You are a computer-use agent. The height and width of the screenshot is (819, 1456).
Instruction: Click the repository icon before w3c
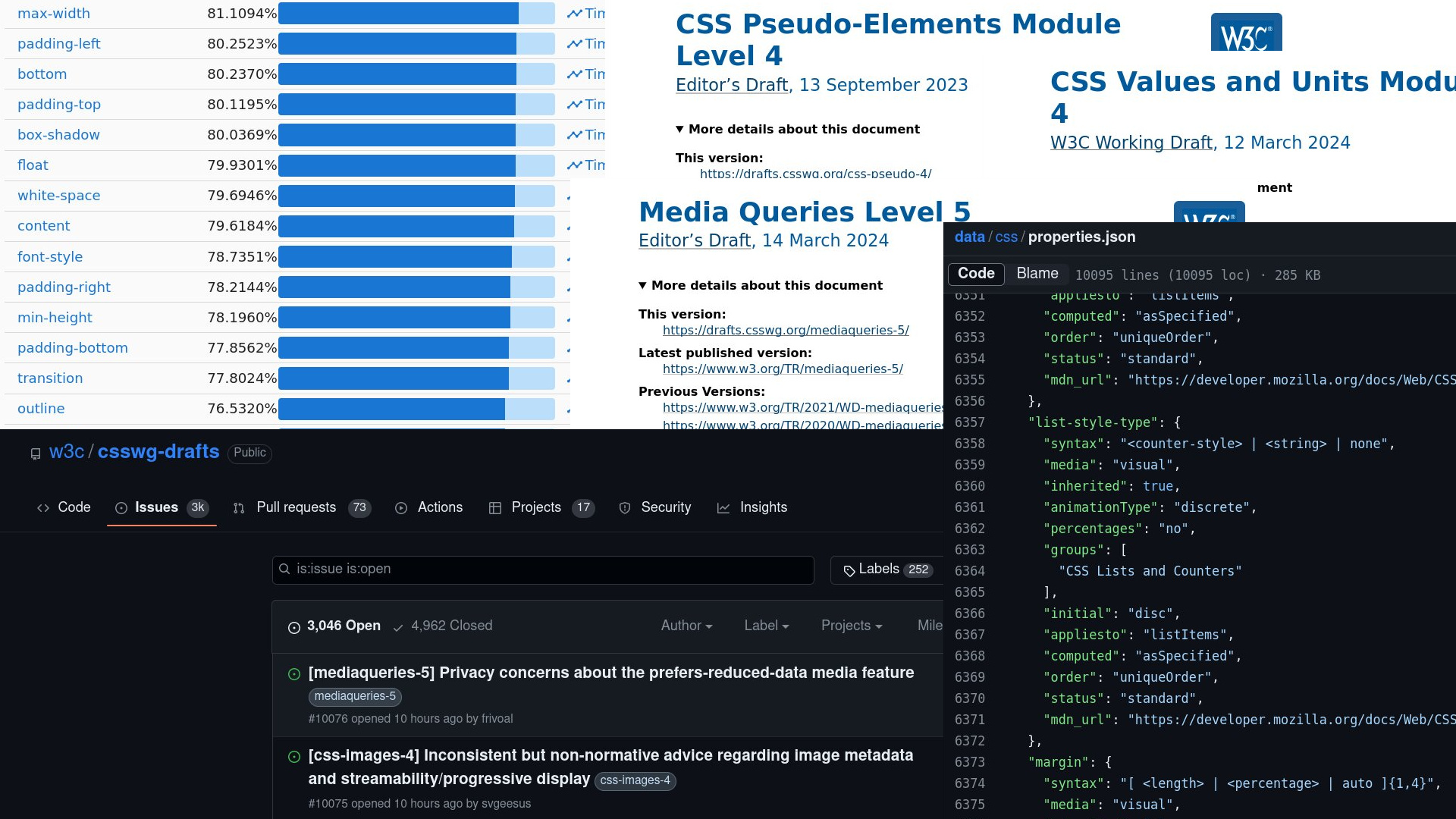tap(36, 453)
